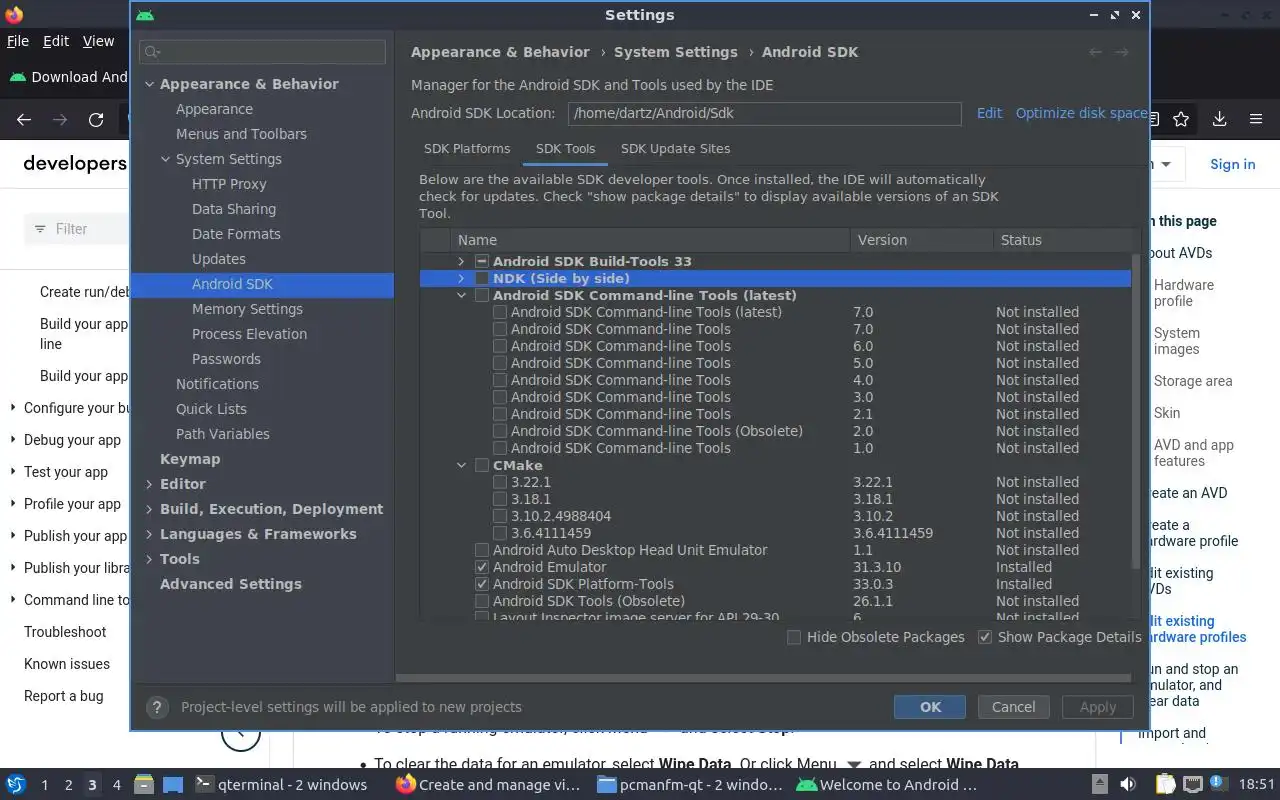Image resolution: width=1280 pixels, height=800 pixels.
Task: Uncheck Android Emulator checkbox
Action: click(x=482, y=567)
